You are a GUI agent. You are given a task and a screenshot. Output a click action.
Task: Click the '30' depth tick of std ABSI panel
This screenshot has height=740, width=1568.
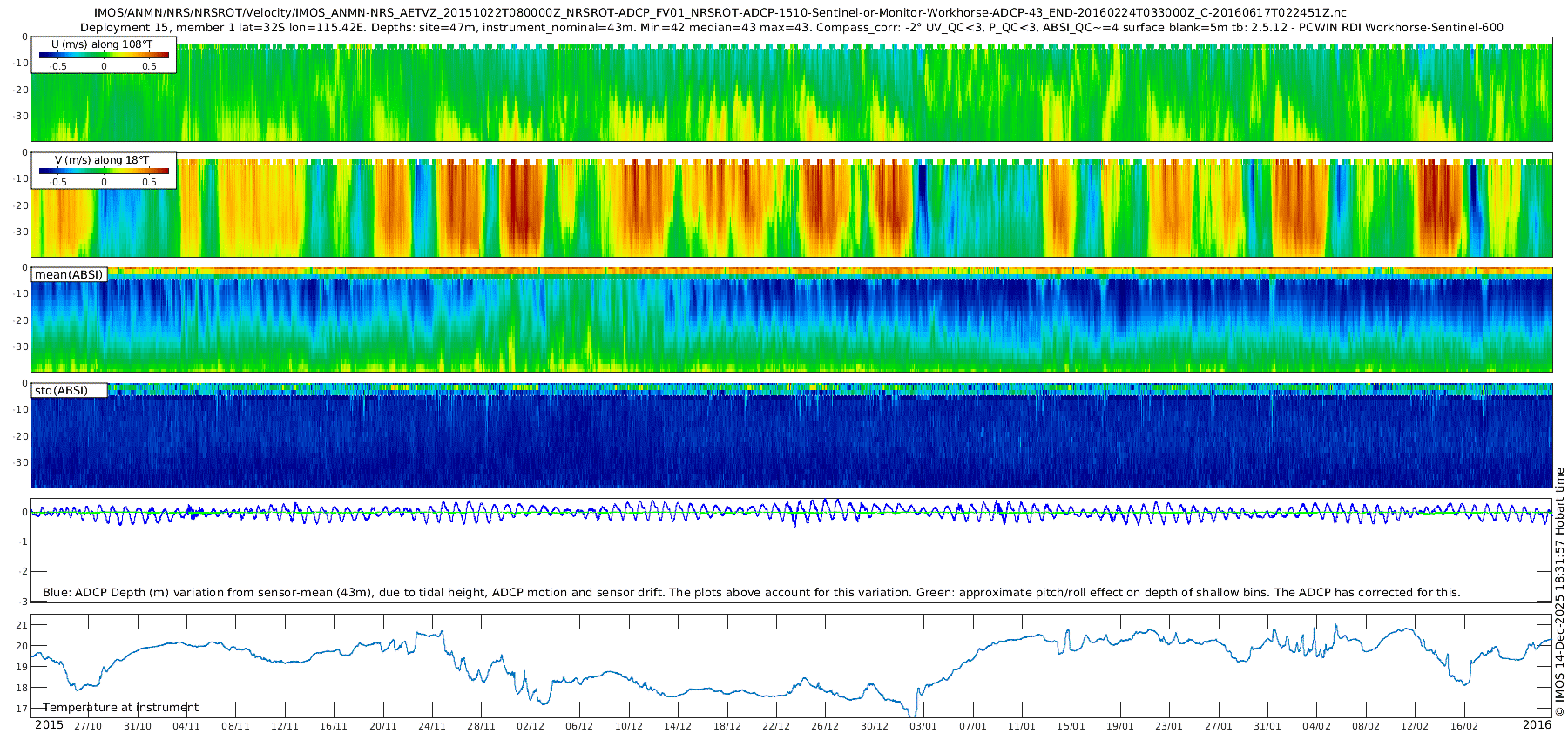(x=23, y=463)
